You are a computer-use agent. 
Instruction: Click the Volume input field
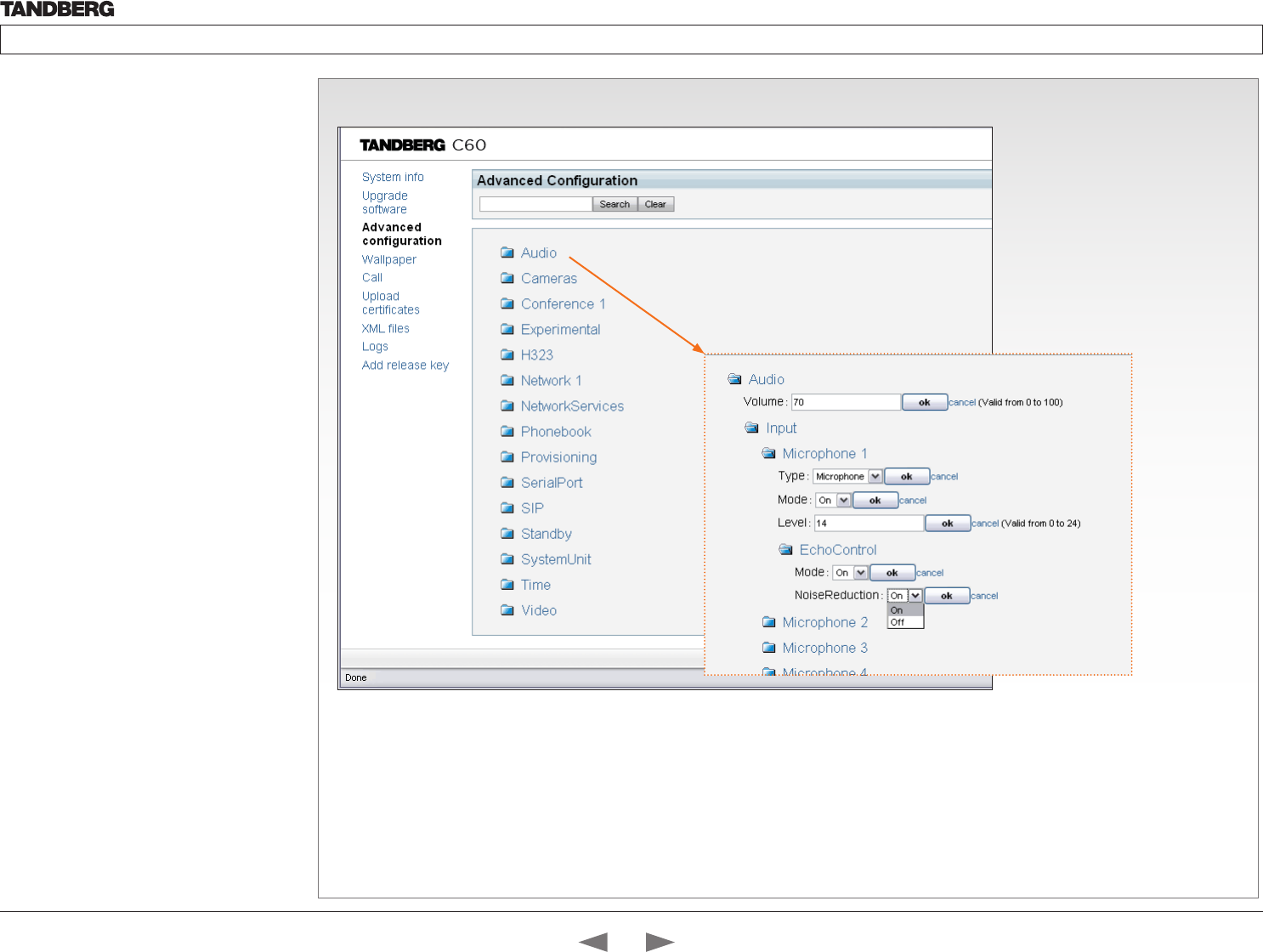846,402
